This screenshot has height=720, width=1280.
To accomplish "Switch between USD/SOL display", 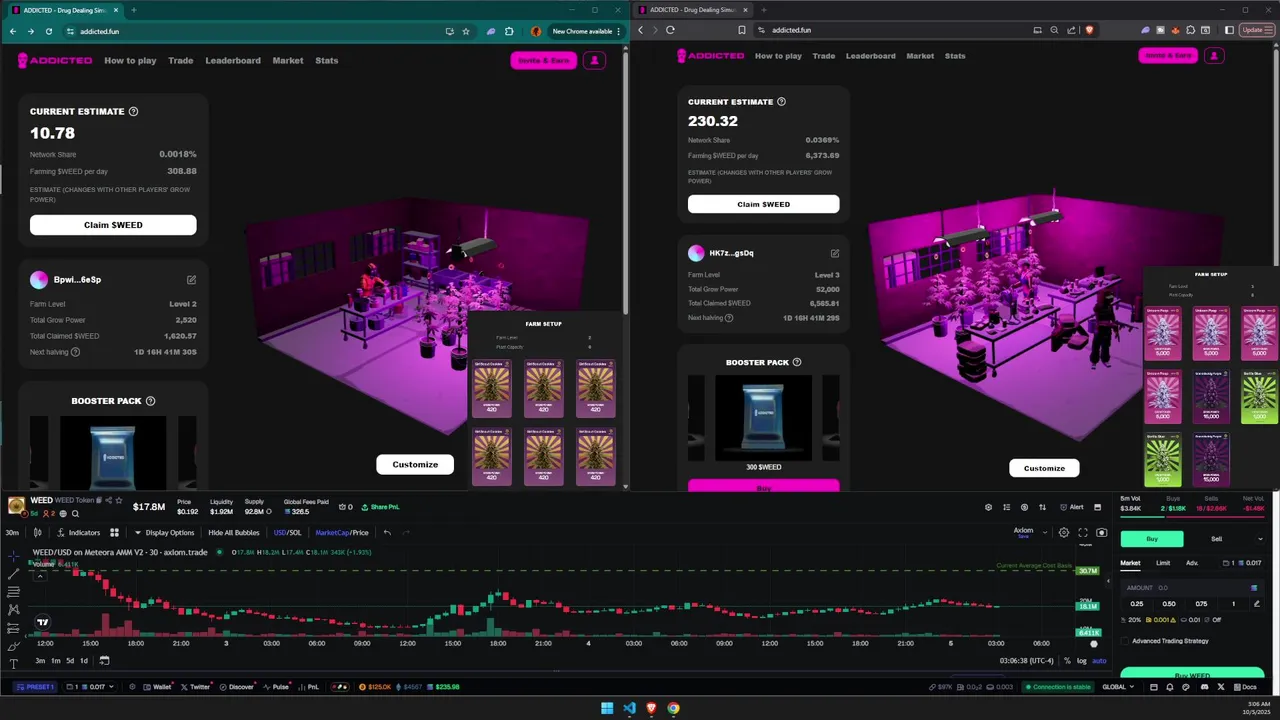I will pyautogui.click(x=287, y=533).
